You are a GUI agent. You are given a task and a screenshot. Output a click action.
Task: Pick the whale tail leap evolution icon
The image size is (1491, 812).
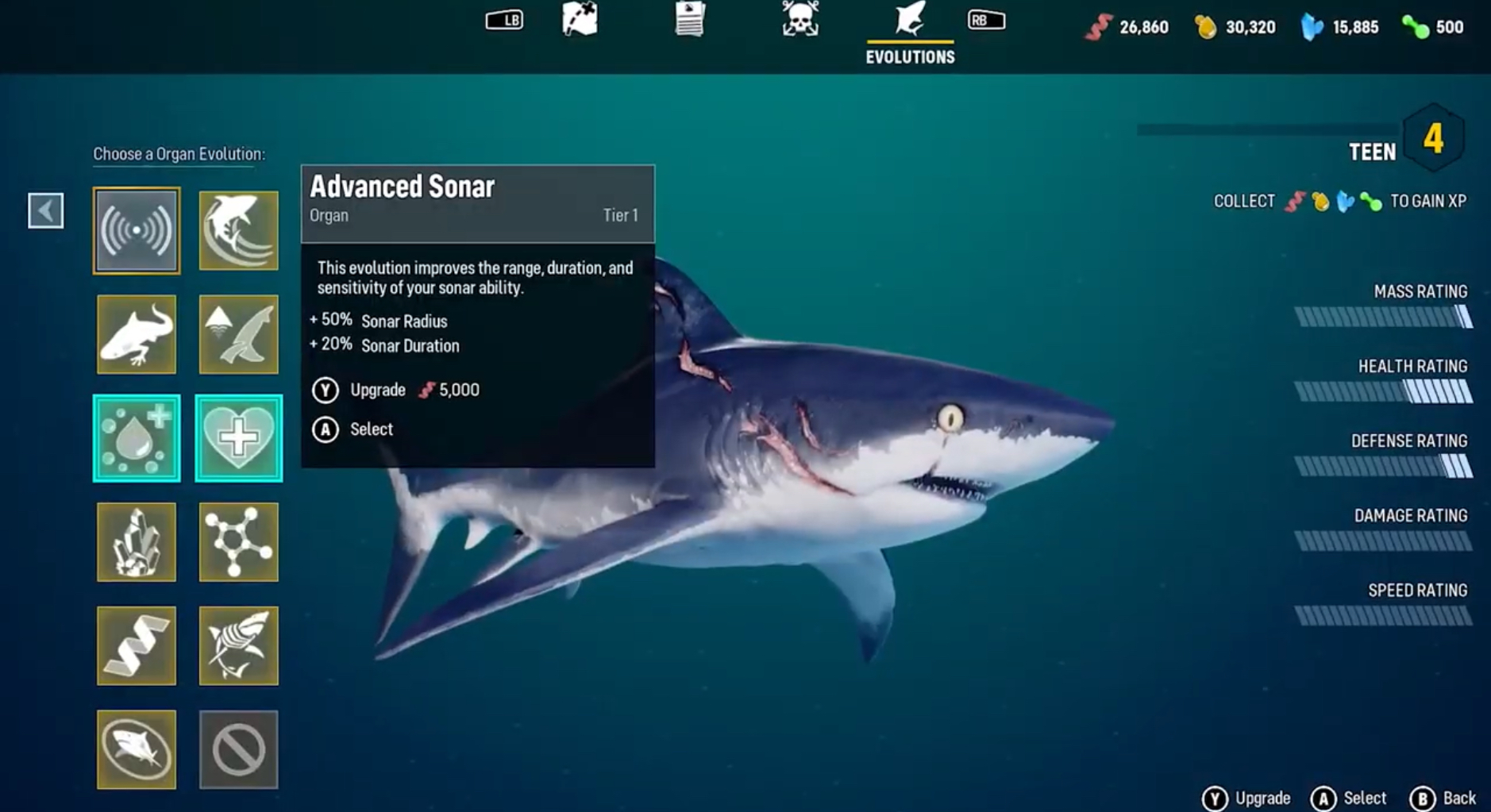238,334
